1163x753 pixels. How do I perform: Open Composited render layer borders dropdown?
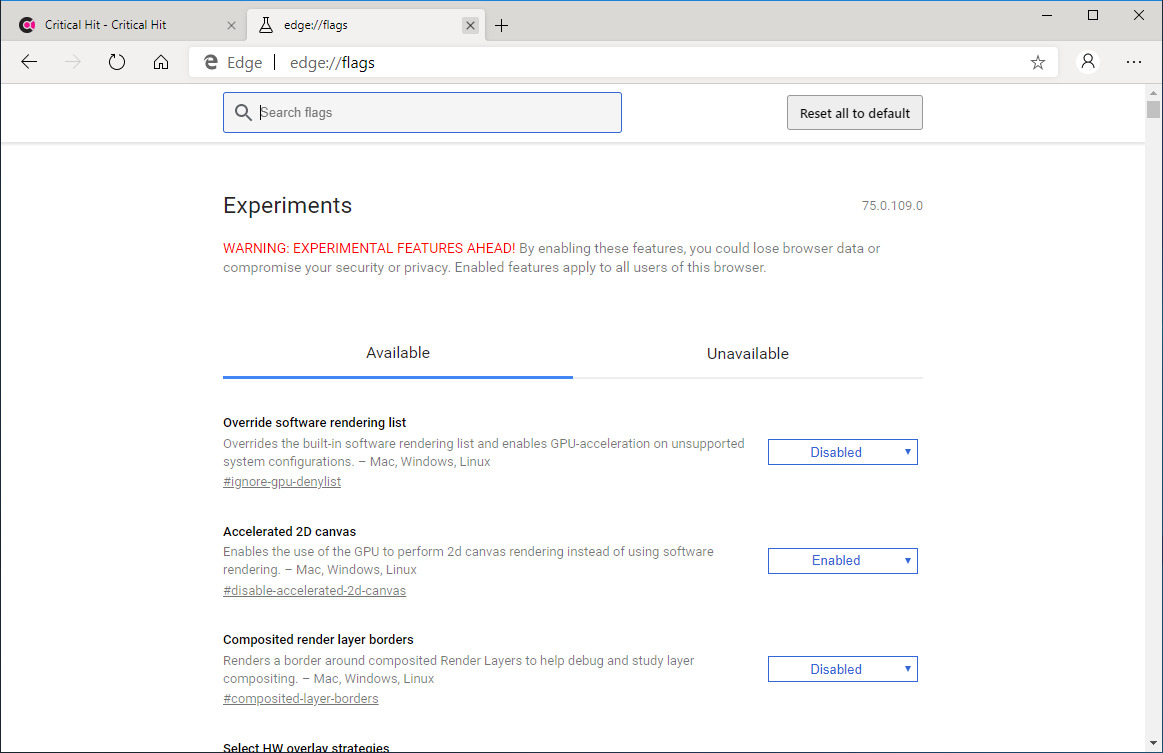(x=842, y=669)
